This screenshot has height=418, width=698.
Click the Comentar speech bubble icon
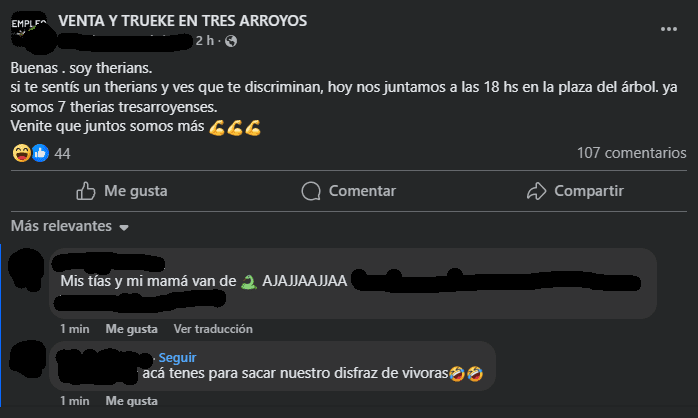[x=311, y=191]
